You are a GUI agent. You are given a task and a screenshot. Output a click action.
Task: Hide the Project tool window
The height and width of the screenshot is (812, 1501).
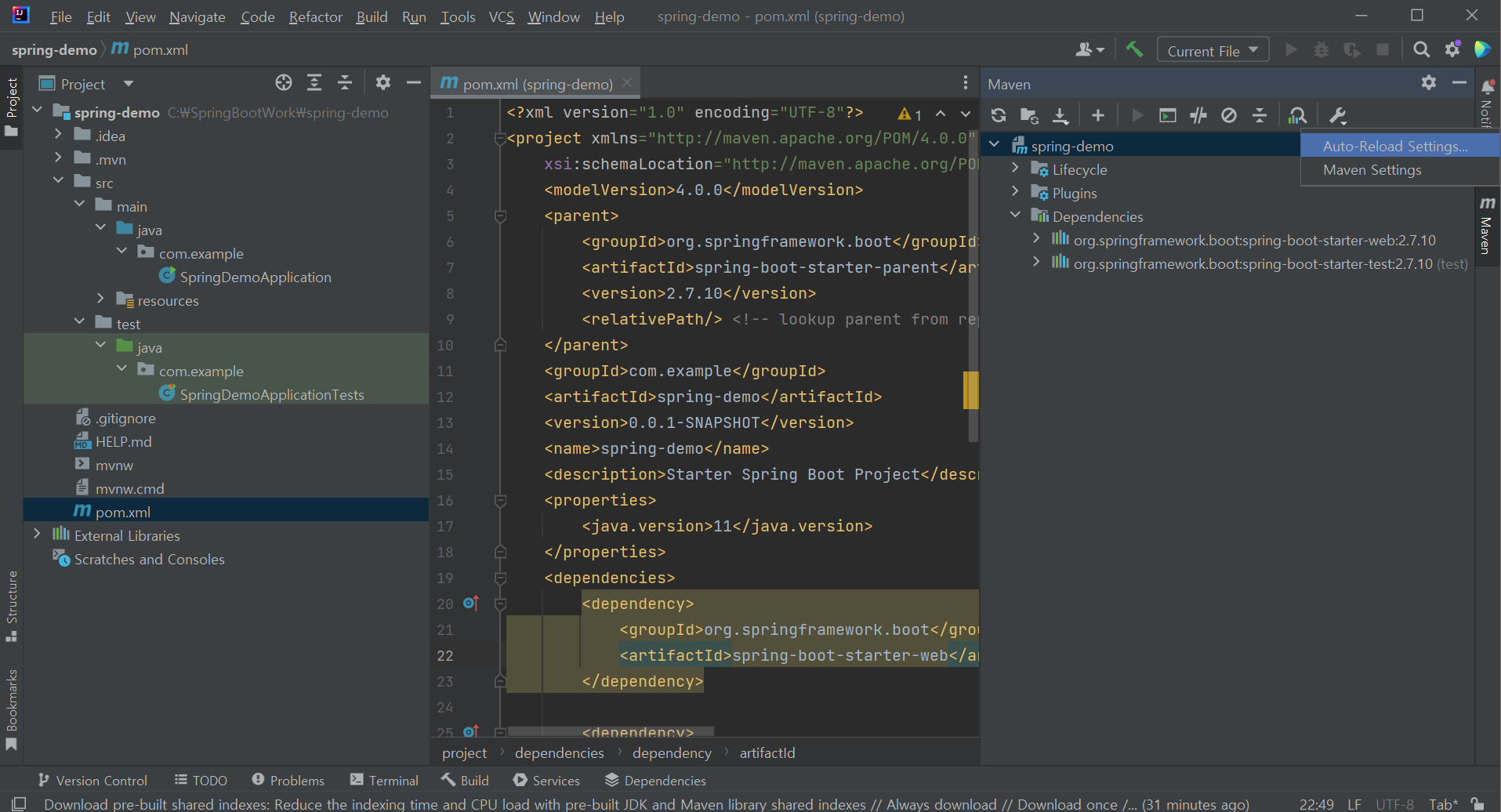[x=414, y=82]
